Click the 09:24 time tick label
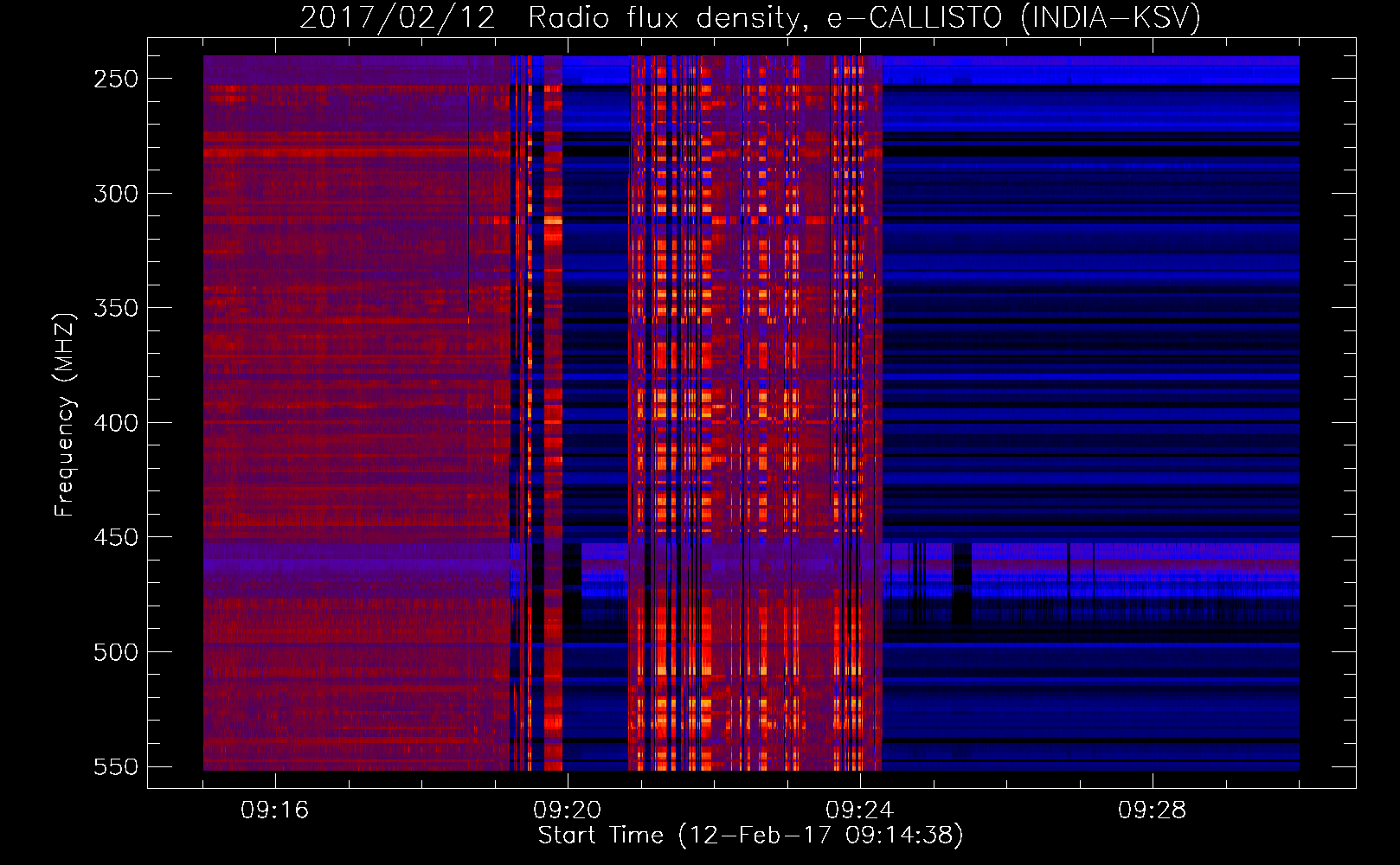This screenshot has height=865, width=1400. pos(860,811)
